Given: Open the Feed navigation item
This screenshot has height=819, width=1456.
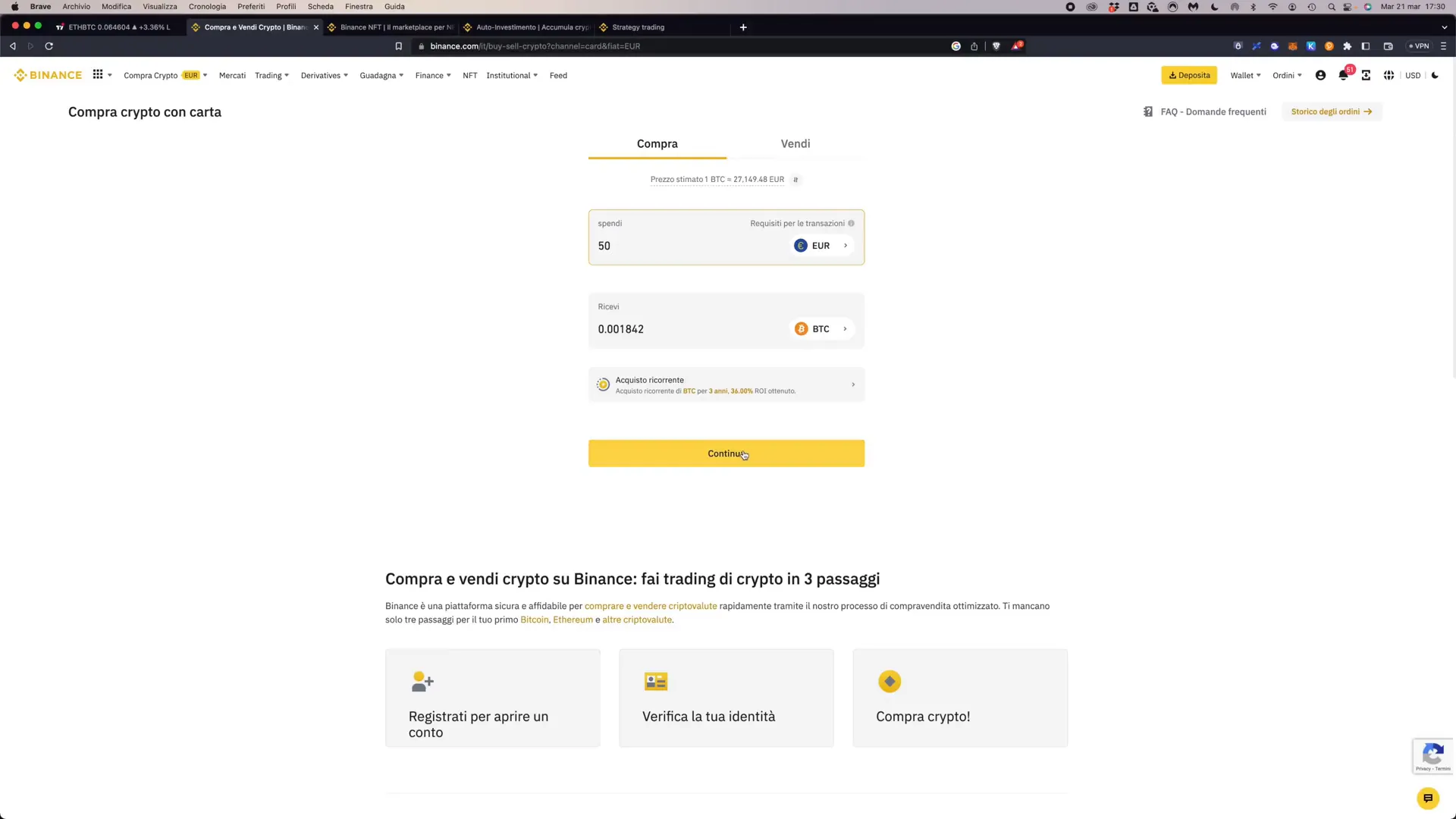Looking at the screenshot, I should point(558,75).
